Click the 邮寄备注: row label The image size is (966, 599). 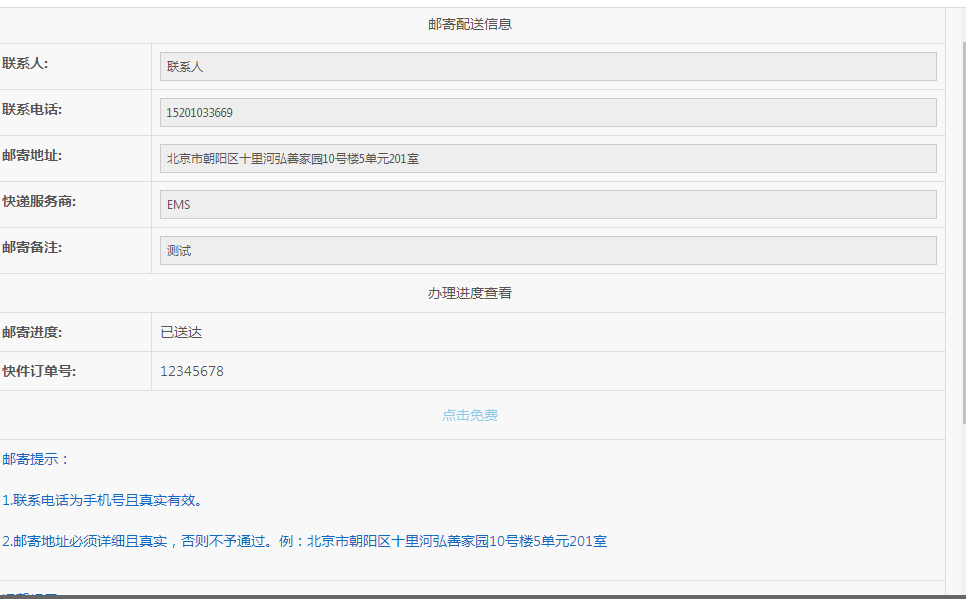coord(32,248)
